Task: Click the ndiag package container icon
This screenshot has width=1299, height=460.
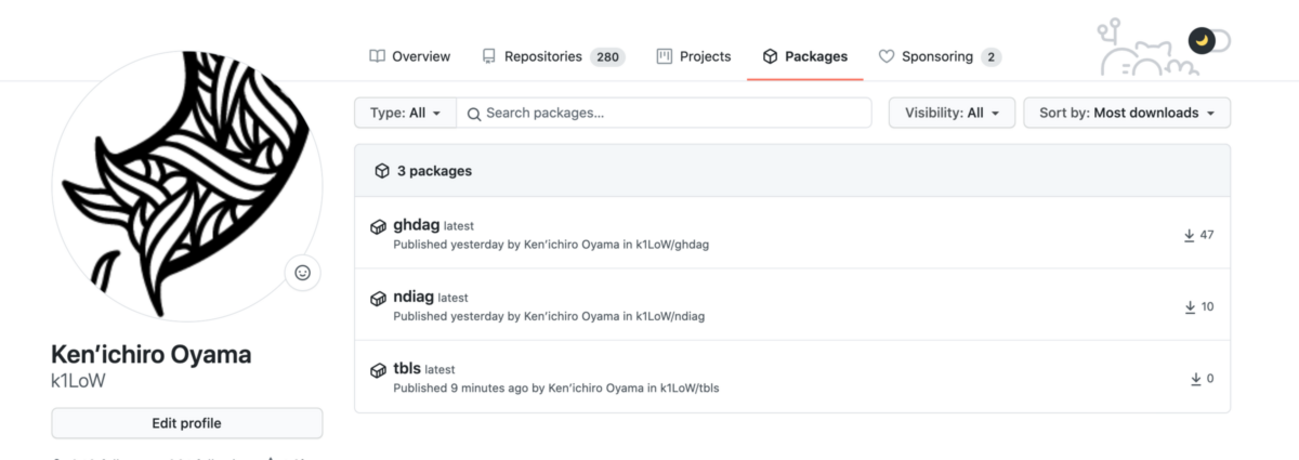Action: (x=379, y=298)
